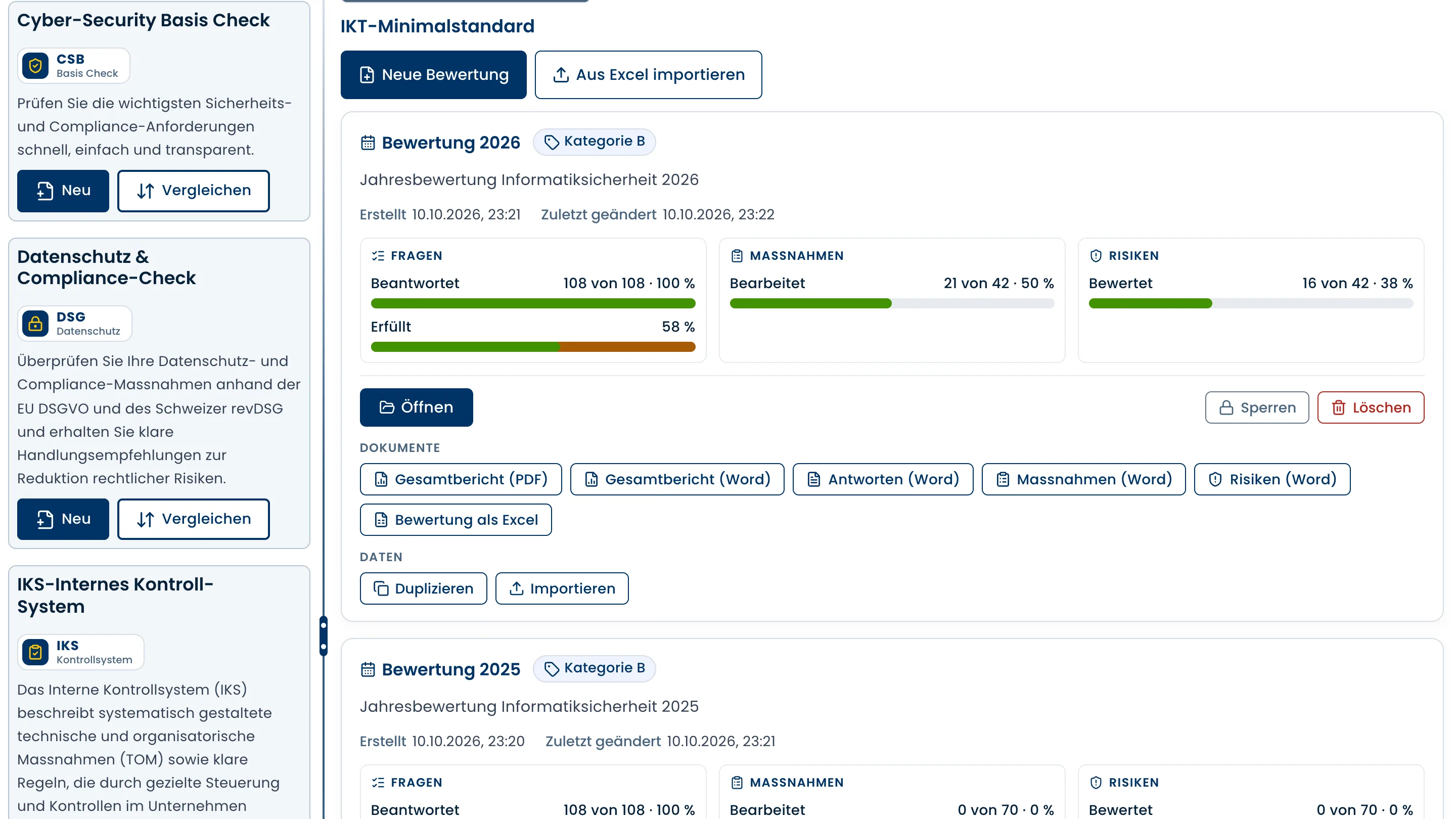Export Massnahmen (Word)
The width and height of the screenshot is (1456, 819).
[1083, 479]
